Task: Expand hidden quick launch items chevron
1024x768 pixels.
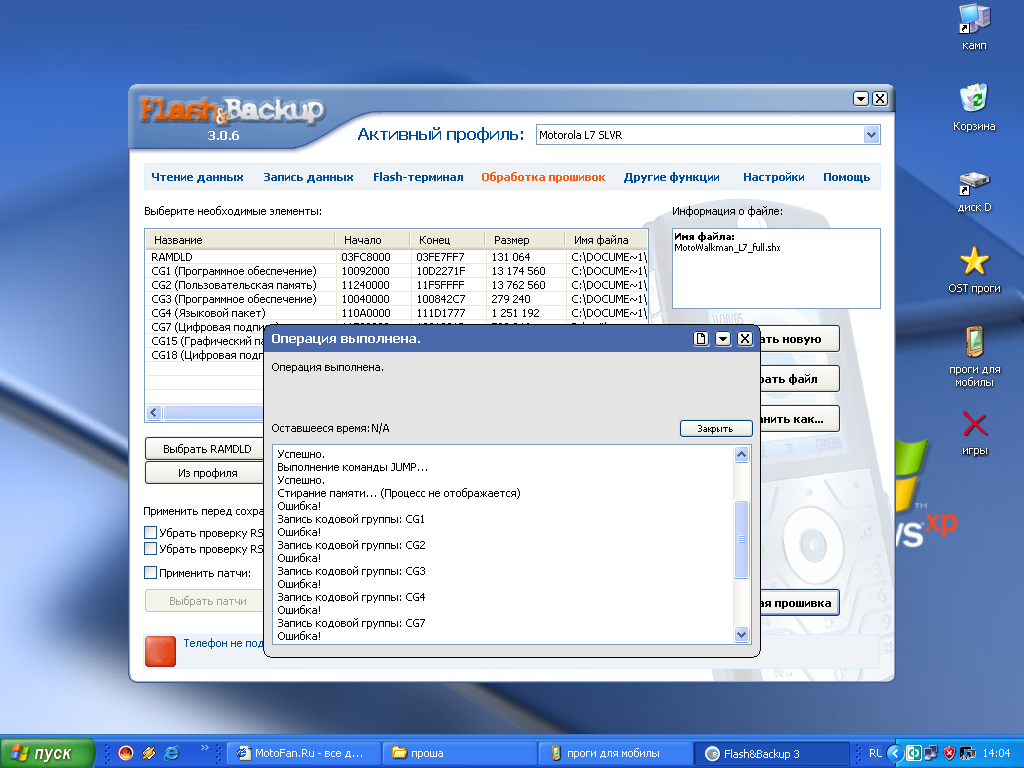Action: (204, 748)
